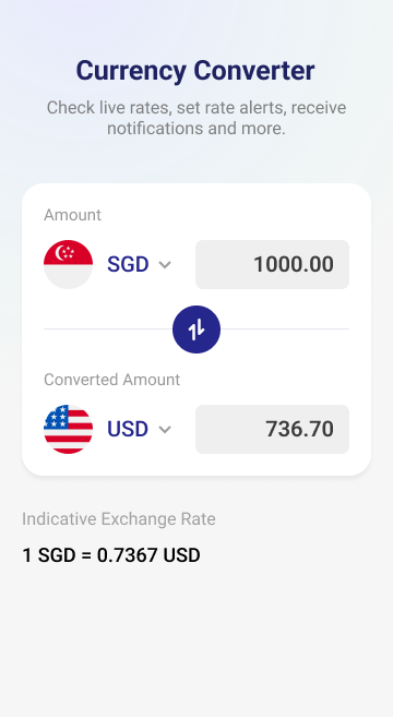Open the SGD currency code selector
The width and height of the screenshot is (393, 717).
pyautogui.click(x=128, y=264)
